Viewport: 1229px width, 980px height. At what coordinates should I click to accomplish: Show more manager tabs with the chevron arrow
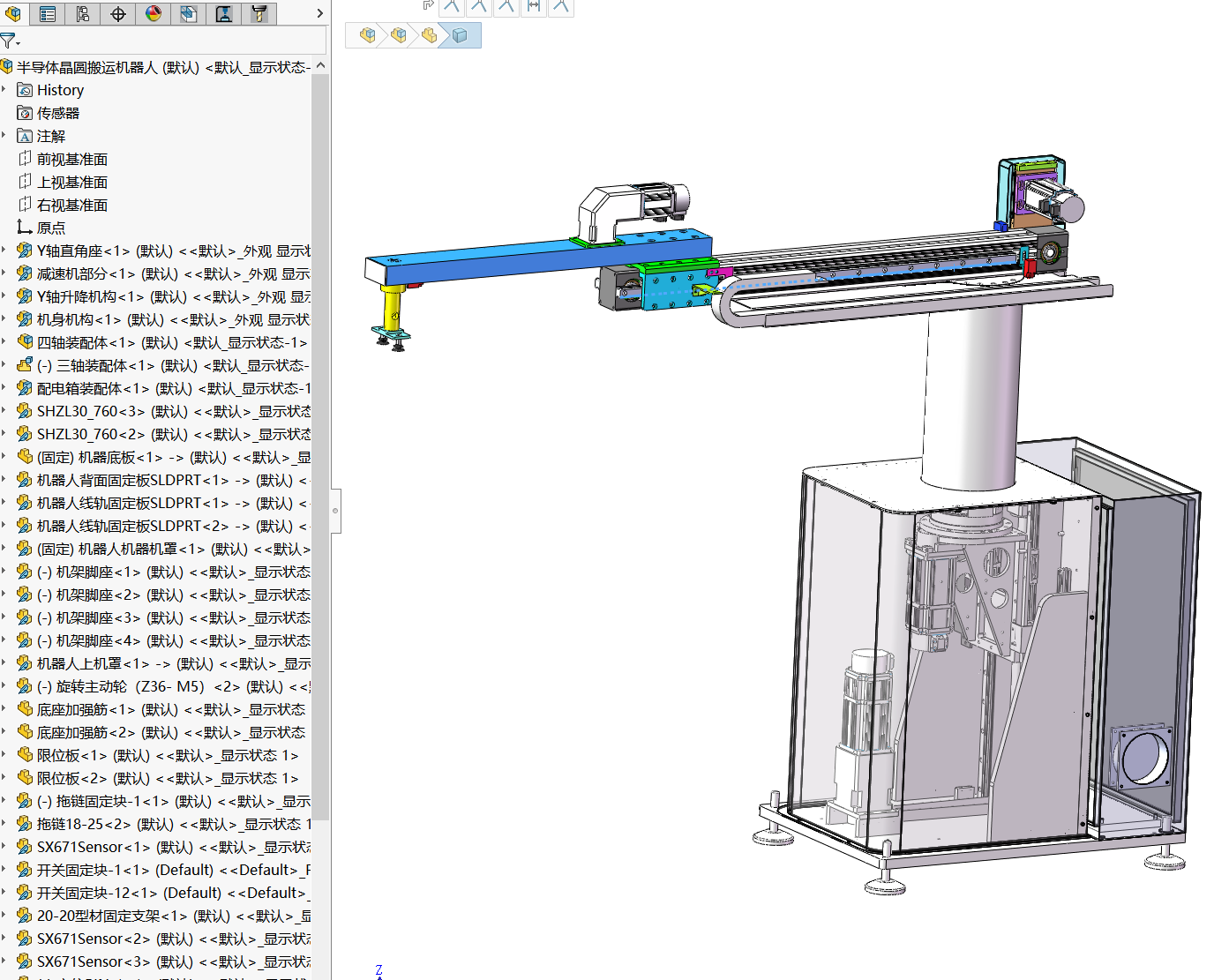tap(319, 13)
